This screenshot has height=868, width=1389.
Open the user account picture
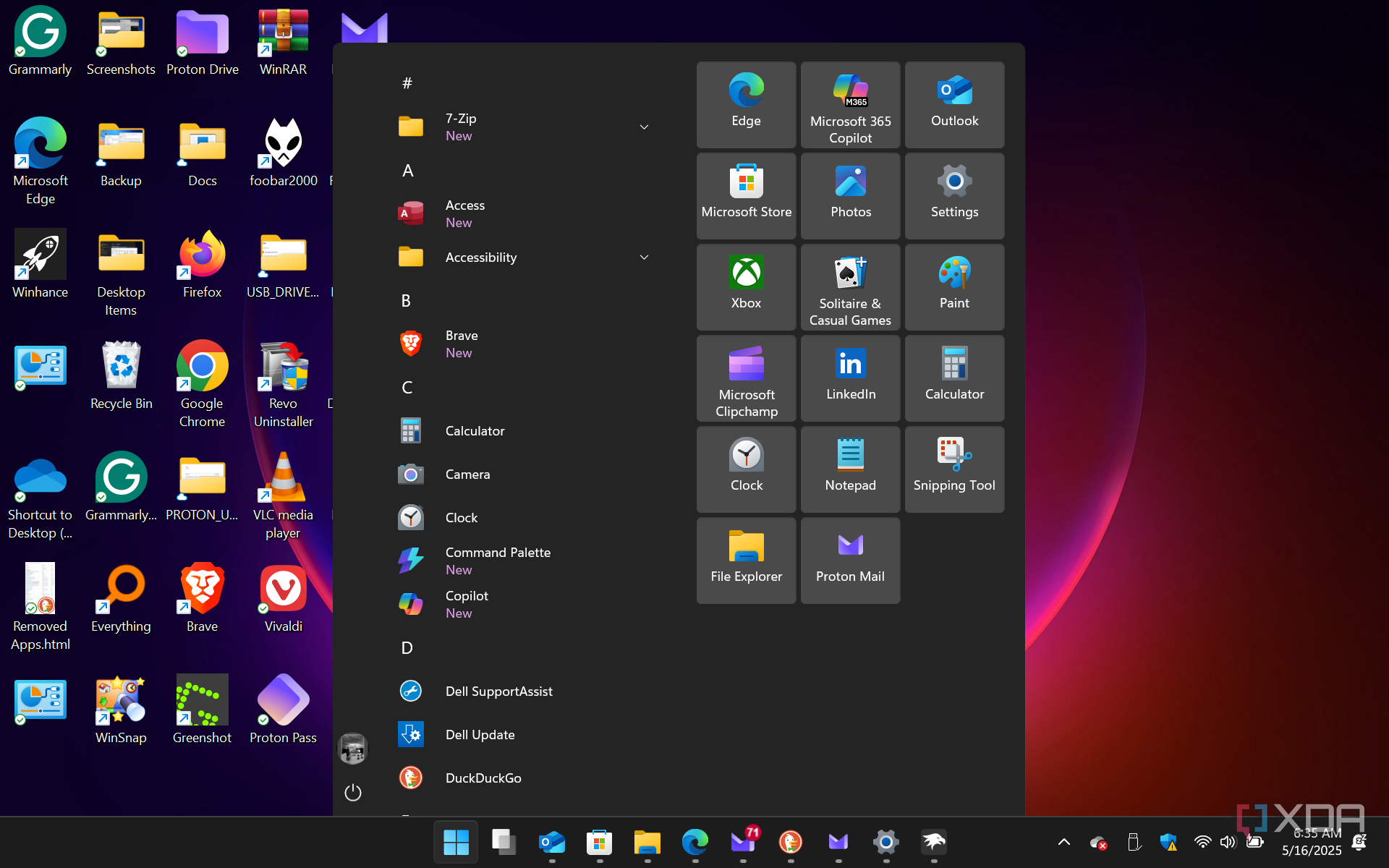(353, 749)
